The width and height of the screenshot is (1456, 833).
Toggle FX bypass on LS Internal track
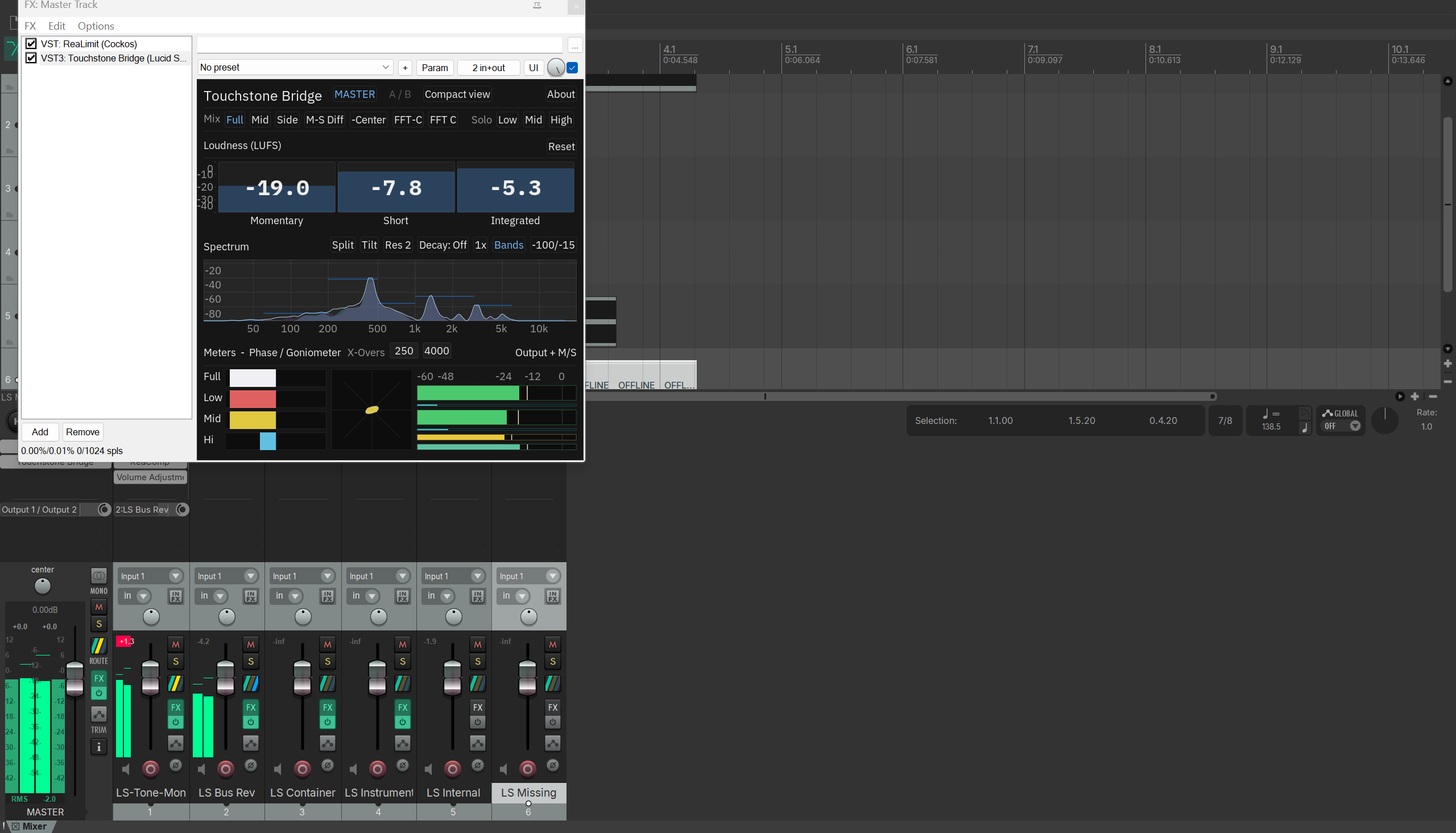click(478, 722)
